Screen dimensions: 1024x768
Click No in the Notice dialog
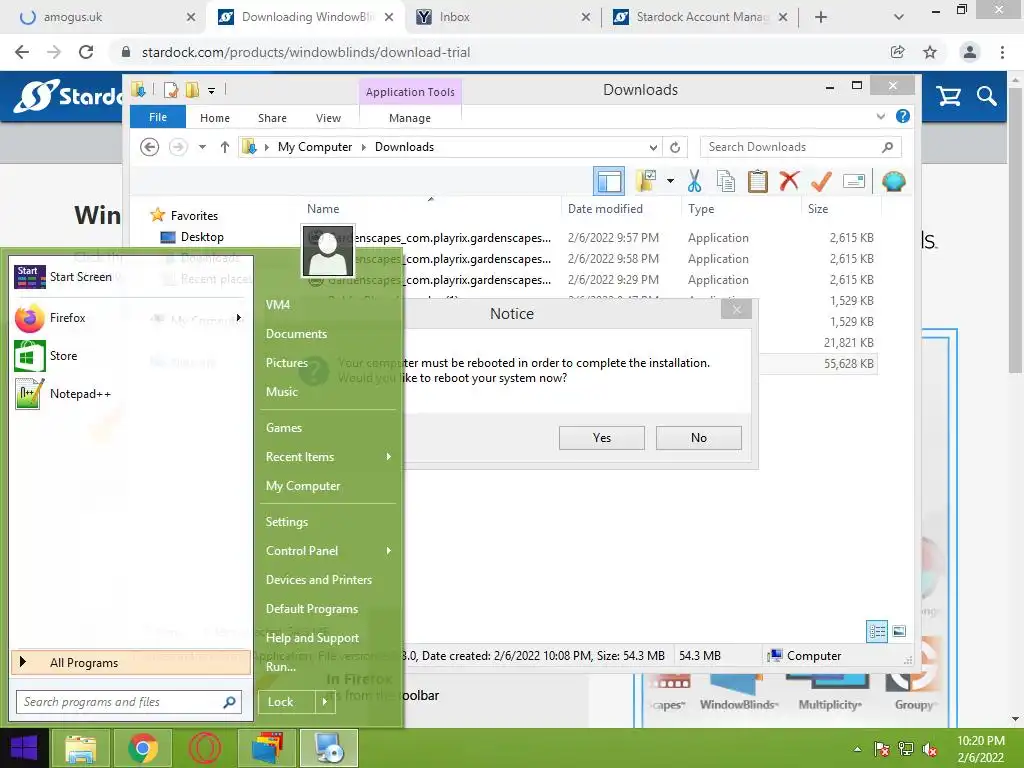click(699, 438)
